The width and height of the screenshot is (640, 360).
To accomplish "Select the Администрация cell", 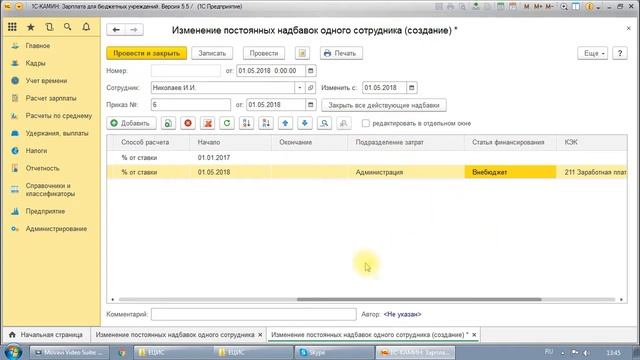I will pos(406,172).
